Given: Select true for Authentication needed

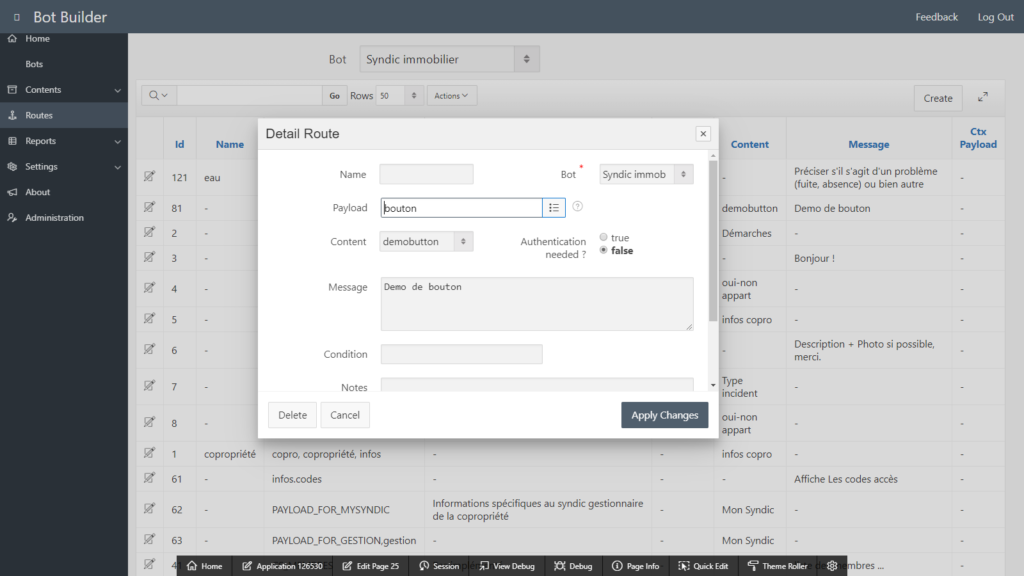Looking at the screenshot, I should click(603, 237).
